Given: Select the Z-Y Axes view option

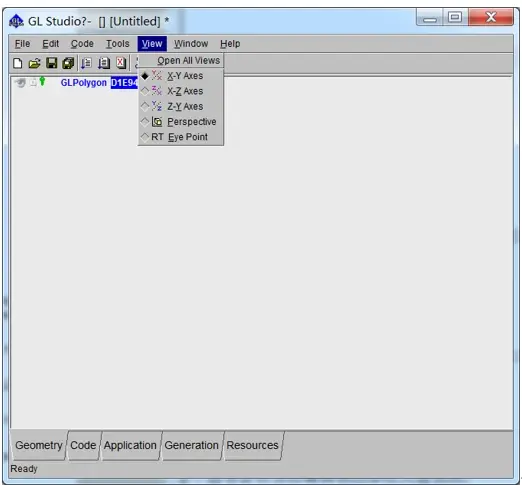Looking at the screenshot, I should 180,106.
